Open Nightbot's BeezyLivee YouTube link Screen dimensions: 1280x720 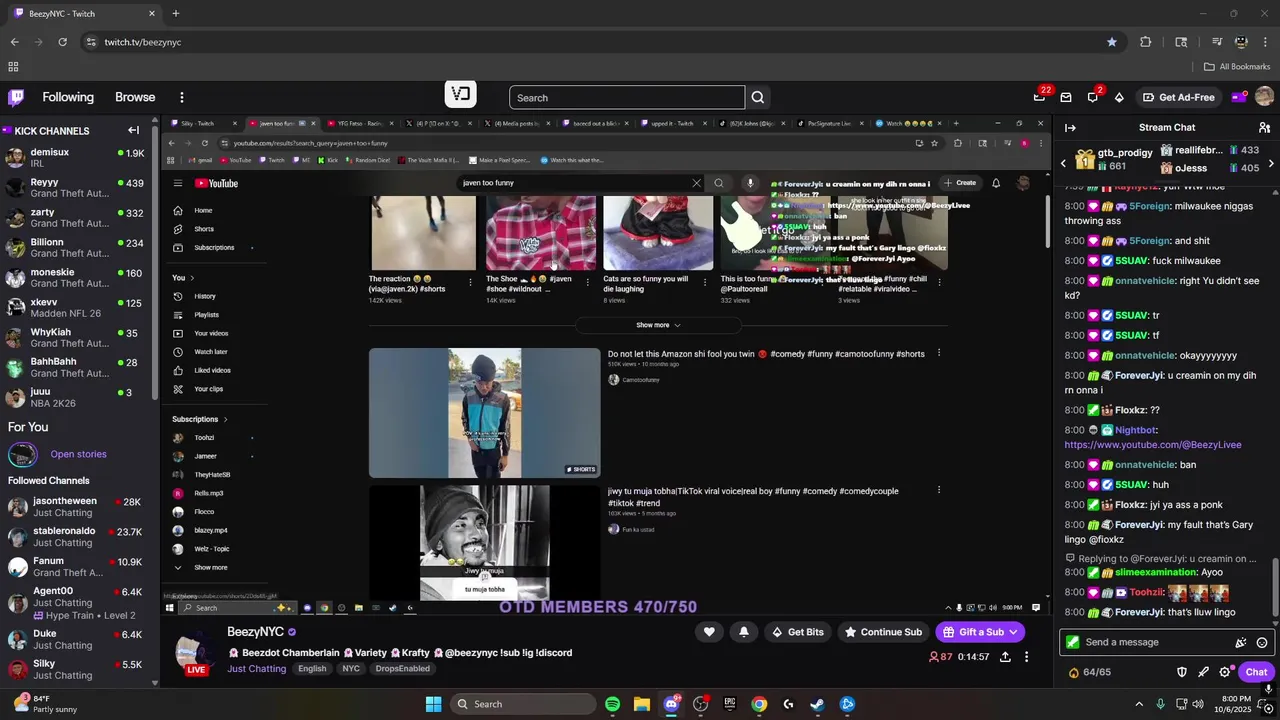coord(1152,444)
